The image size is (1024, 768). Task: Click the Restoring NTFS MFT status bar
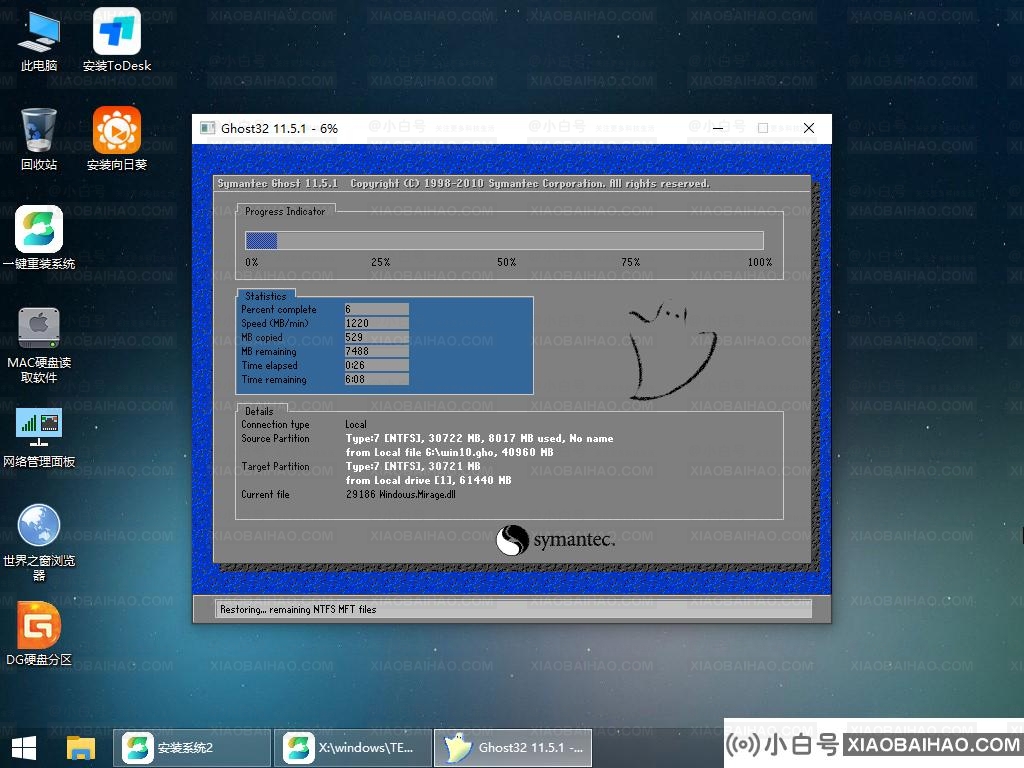pyautogui.click(x=510, y=608)
